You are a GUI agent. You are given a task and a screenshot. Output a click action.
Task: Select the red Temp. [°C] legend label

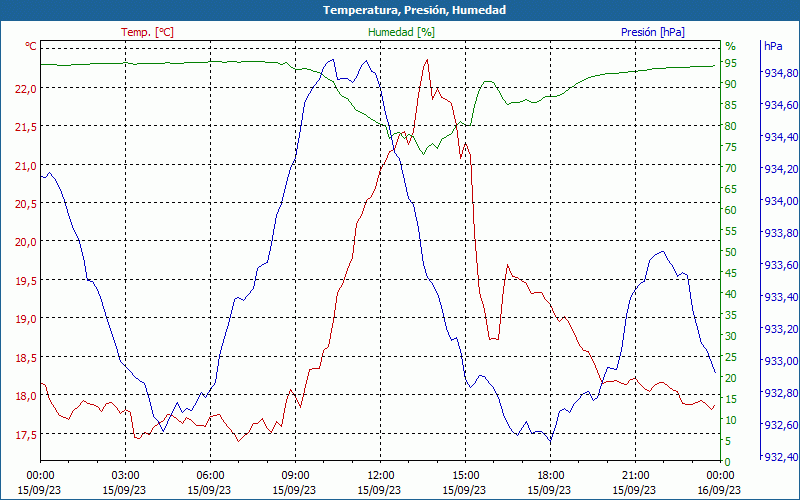(x=147, y=32)
